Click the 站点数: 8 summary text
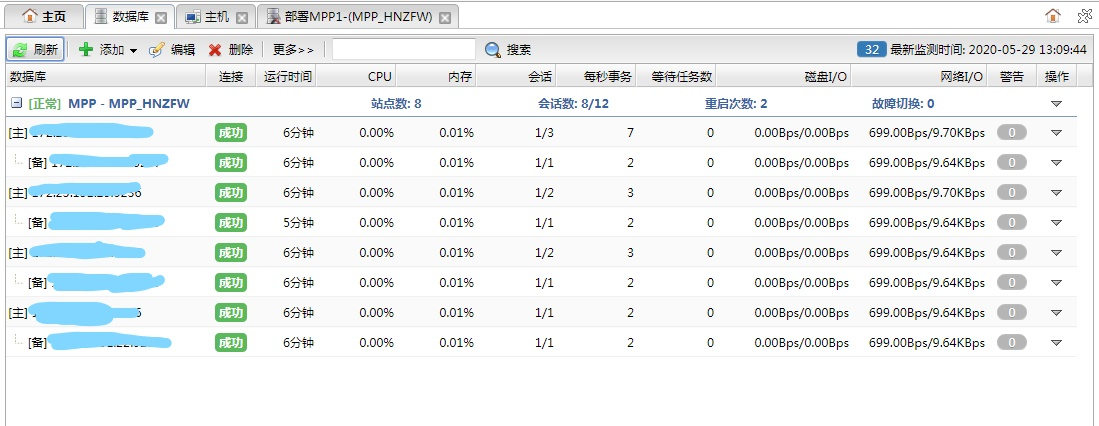Screen dimensions: 1099x426 click(x=396, y=104)
